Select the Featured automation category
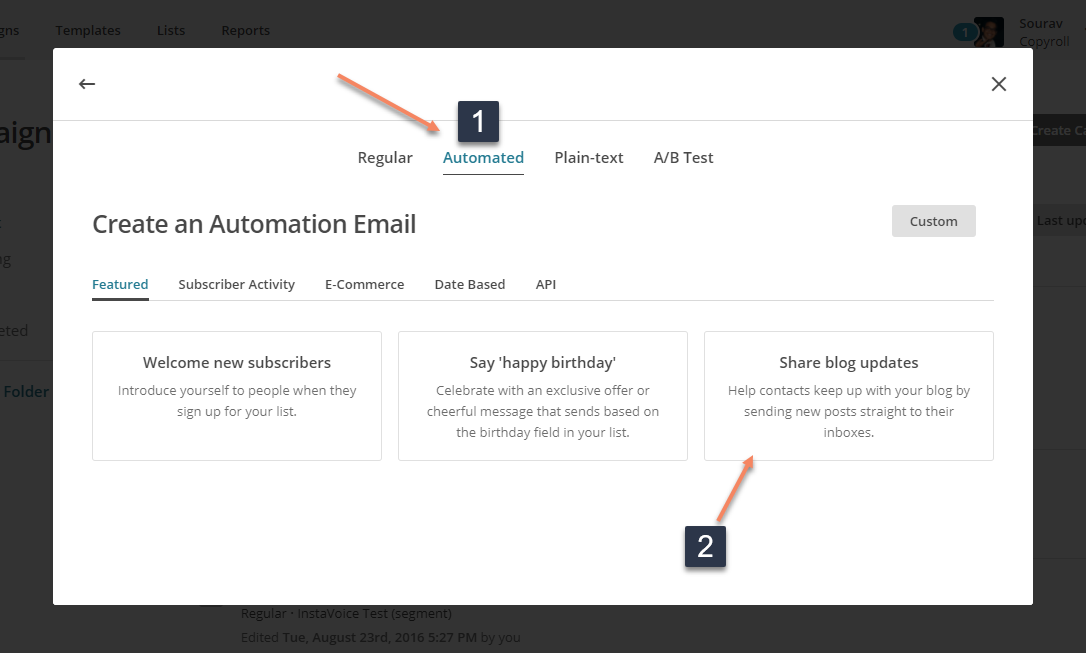Screen dimensions: 1086x653 coord(120,284)
